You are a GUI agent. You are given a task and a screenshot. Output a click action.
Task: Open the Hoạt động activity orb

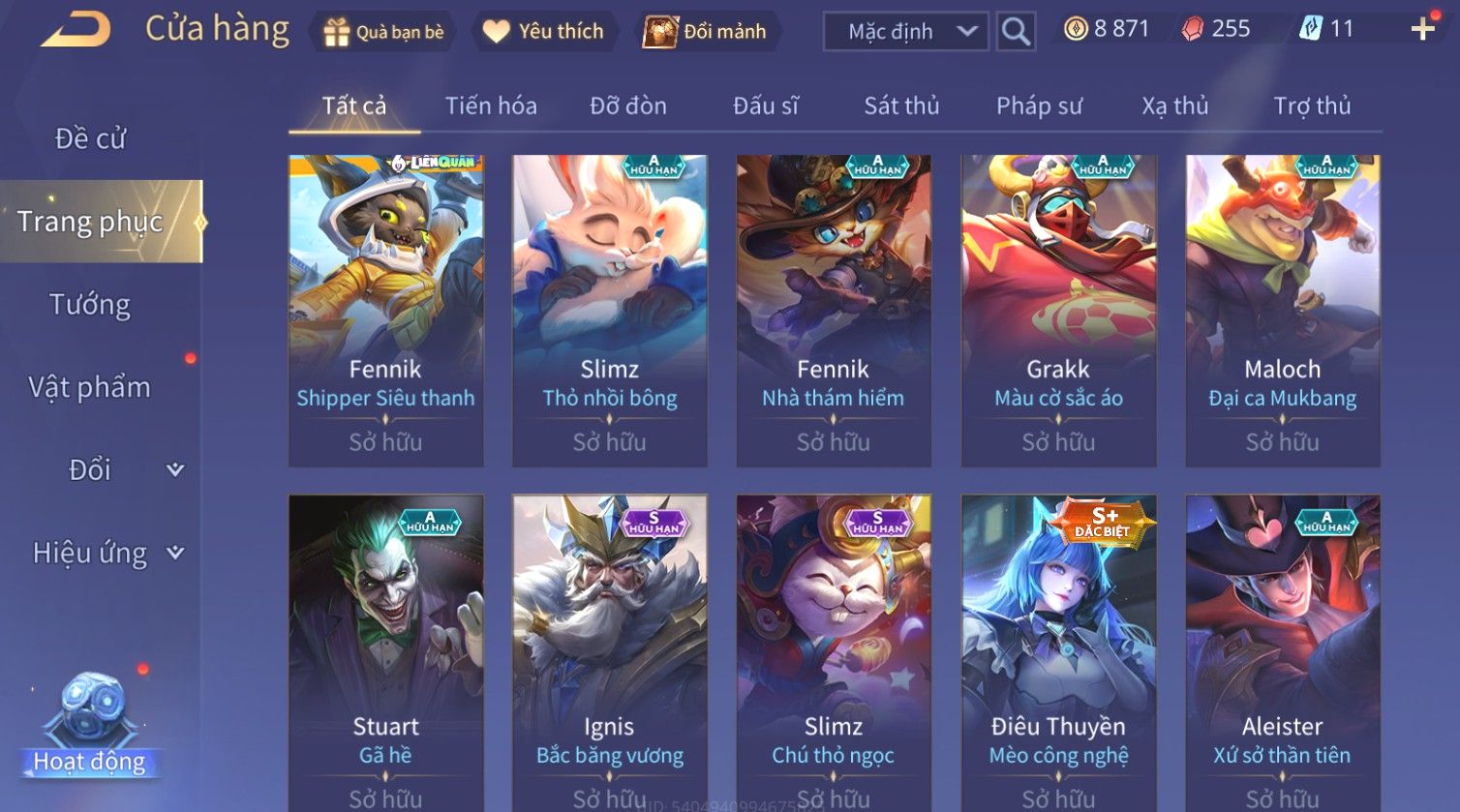pos(90,726)
